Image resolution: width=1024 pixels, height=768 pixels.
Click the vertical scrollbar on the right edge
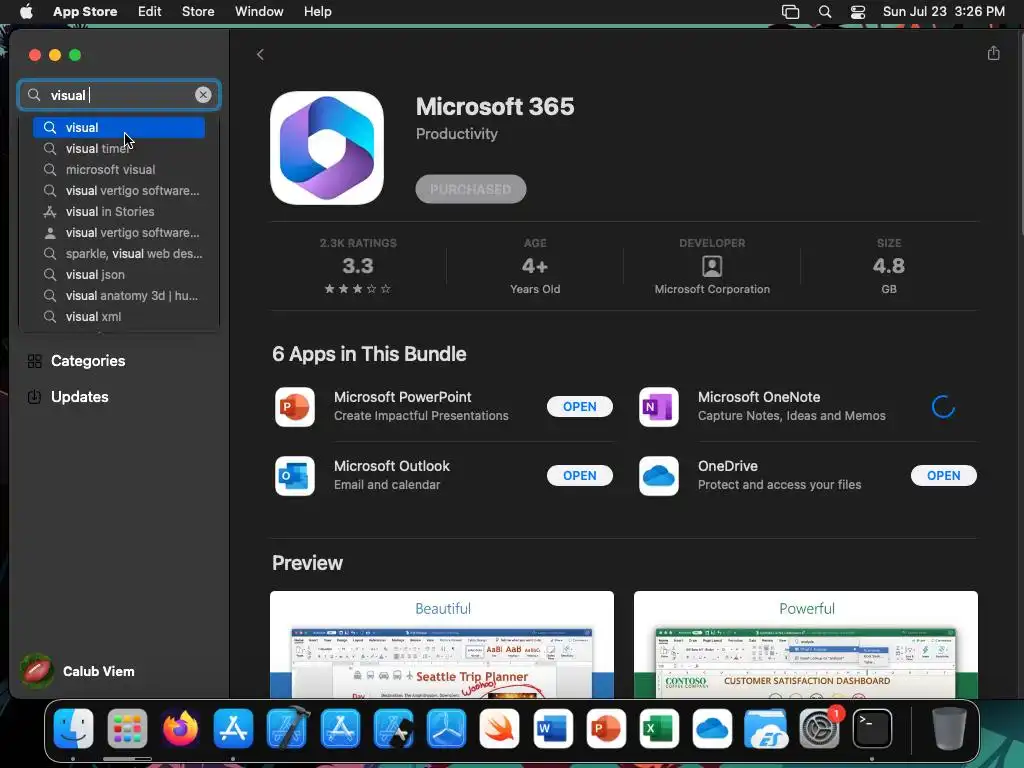[1021, 134]
